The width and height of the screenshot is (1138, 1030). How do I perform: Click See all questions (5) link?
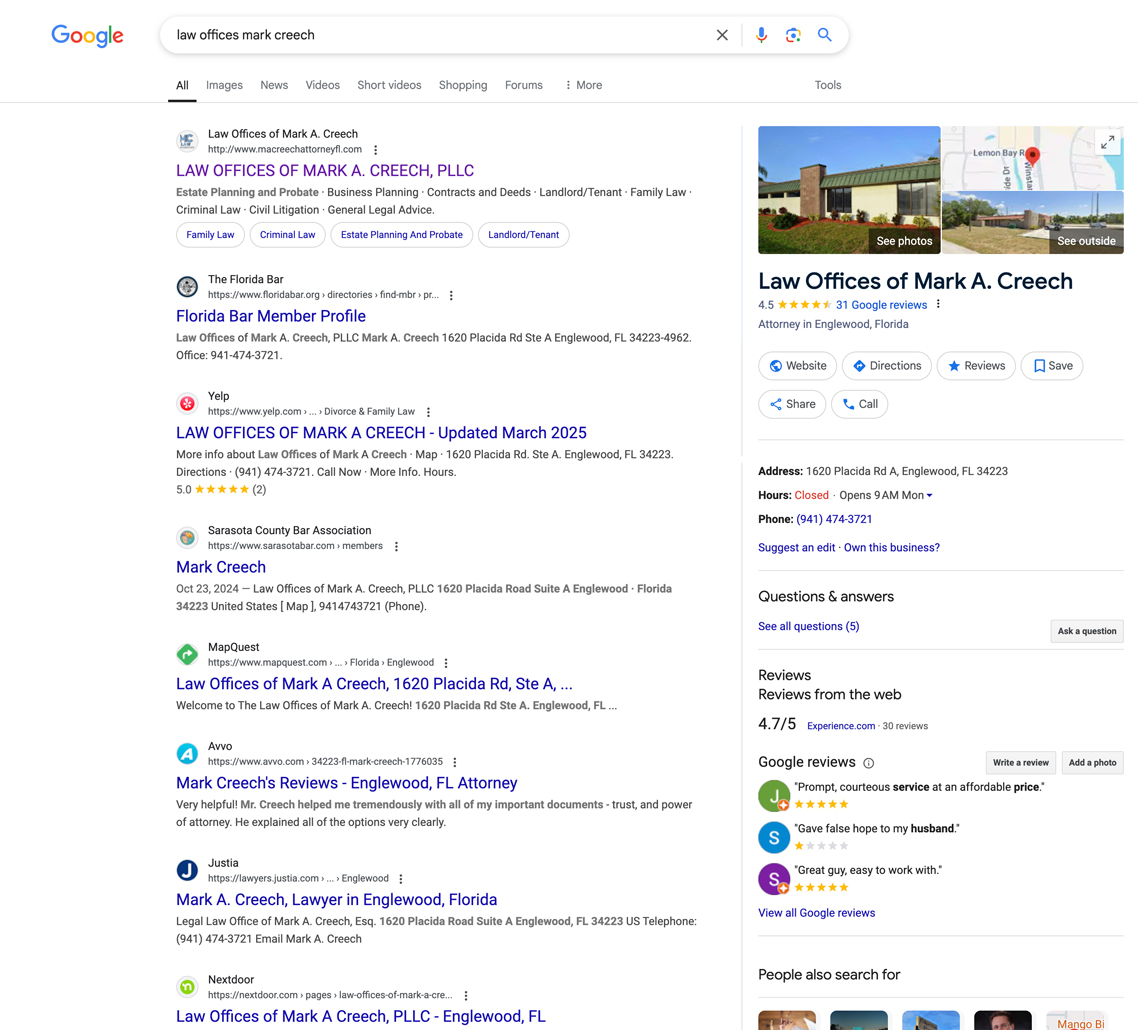pos(809,626)
